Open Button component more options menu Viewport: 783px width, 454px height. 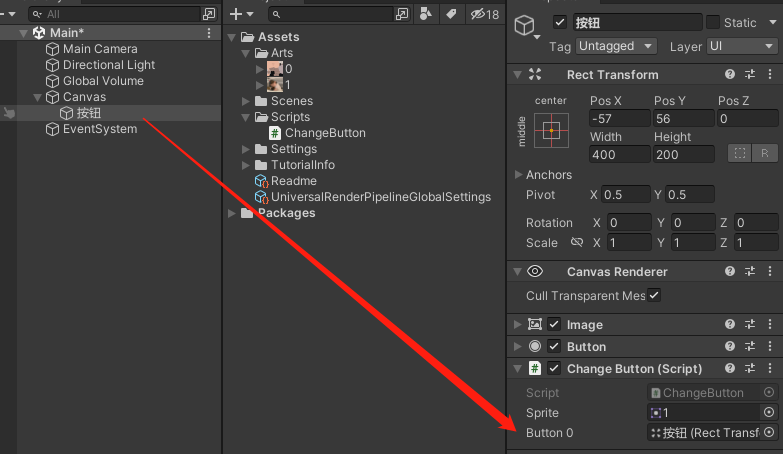point(770,346)
